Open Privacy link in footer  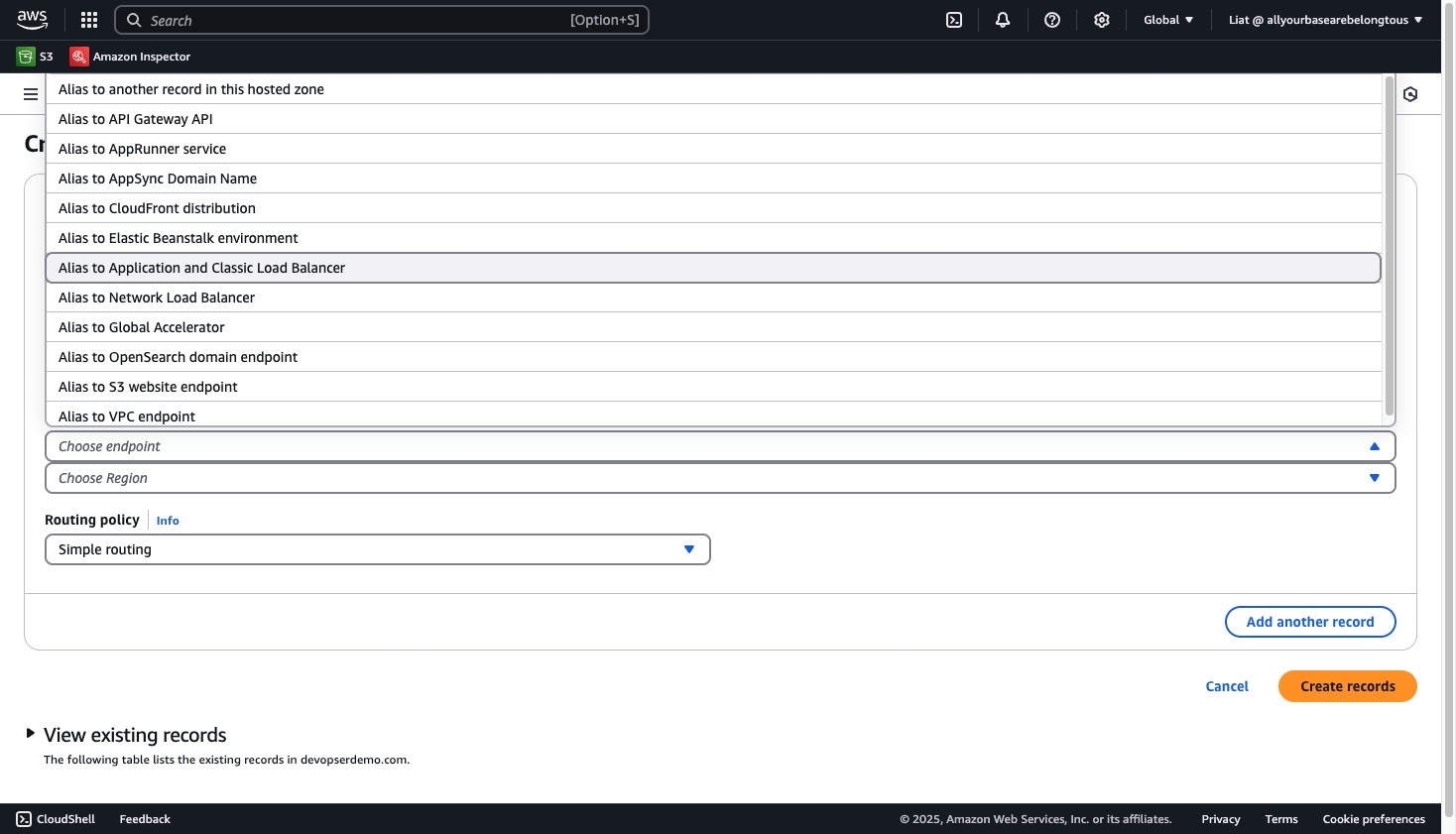coord(1221,819)
